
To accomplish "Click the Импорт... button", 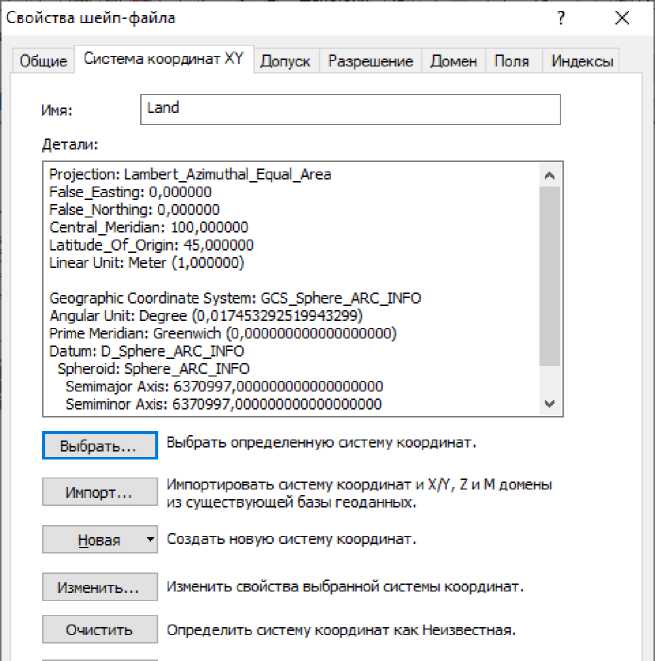I will click(100, 492).
